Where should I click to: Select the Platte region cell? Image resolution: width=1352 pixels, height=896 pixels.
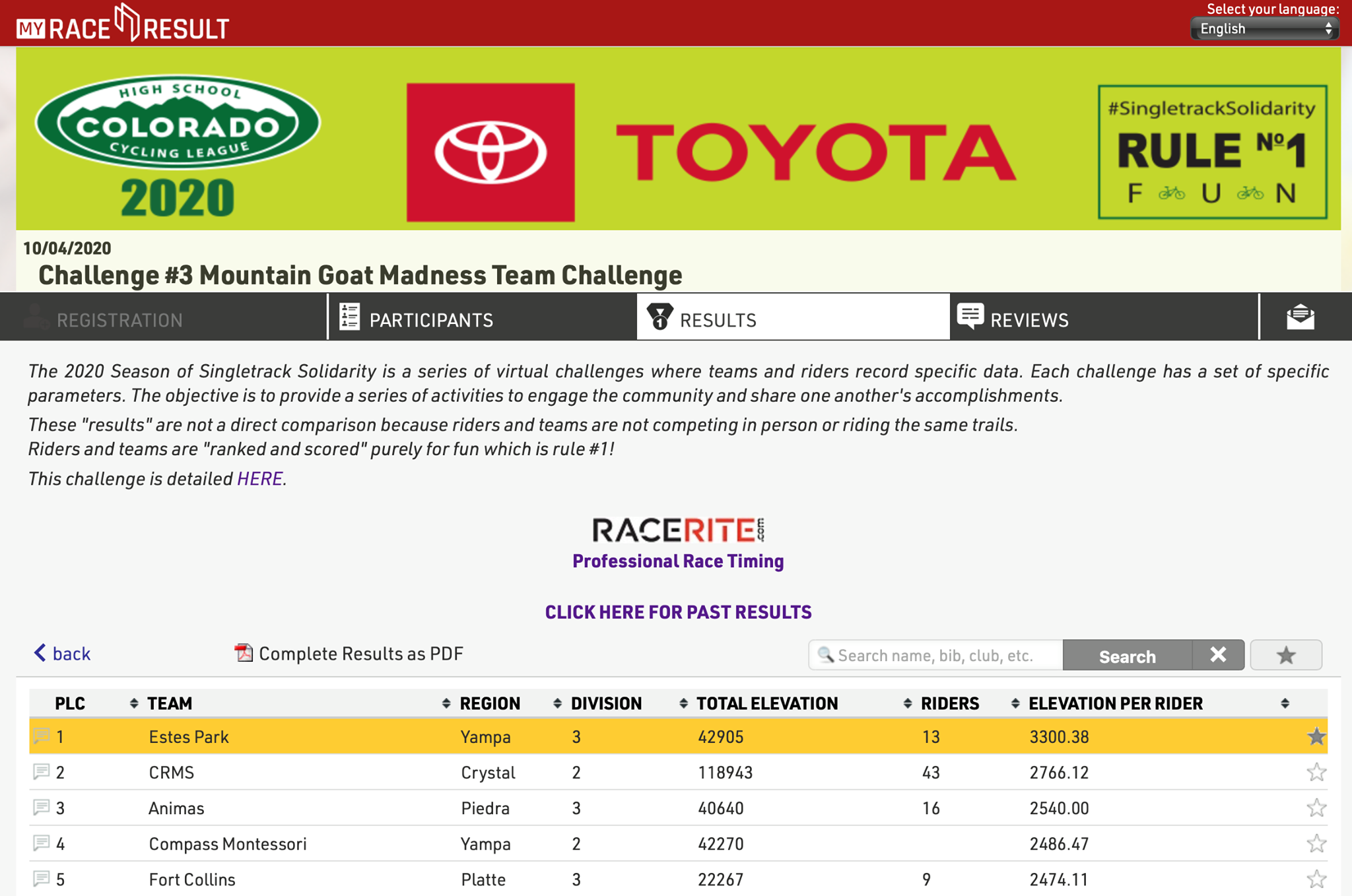483,880
